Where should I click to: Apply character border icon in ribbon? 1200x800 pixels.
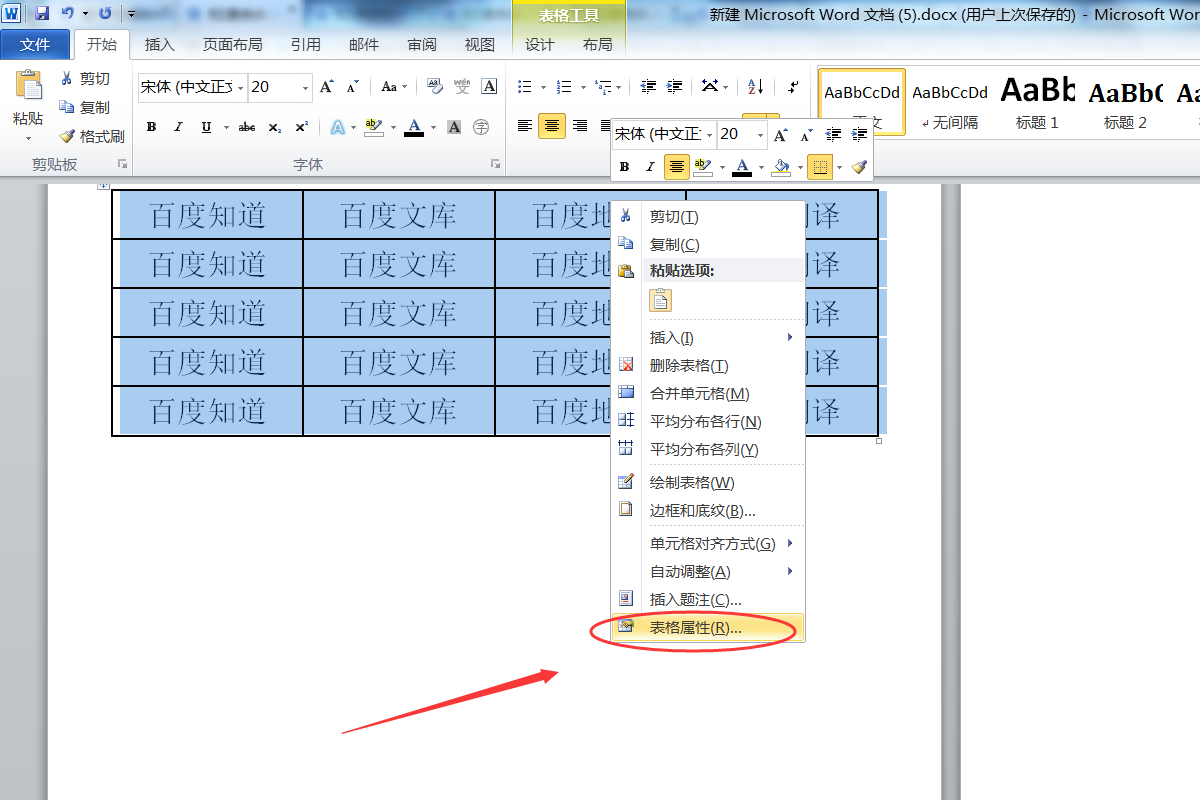[x=489, y=87]
